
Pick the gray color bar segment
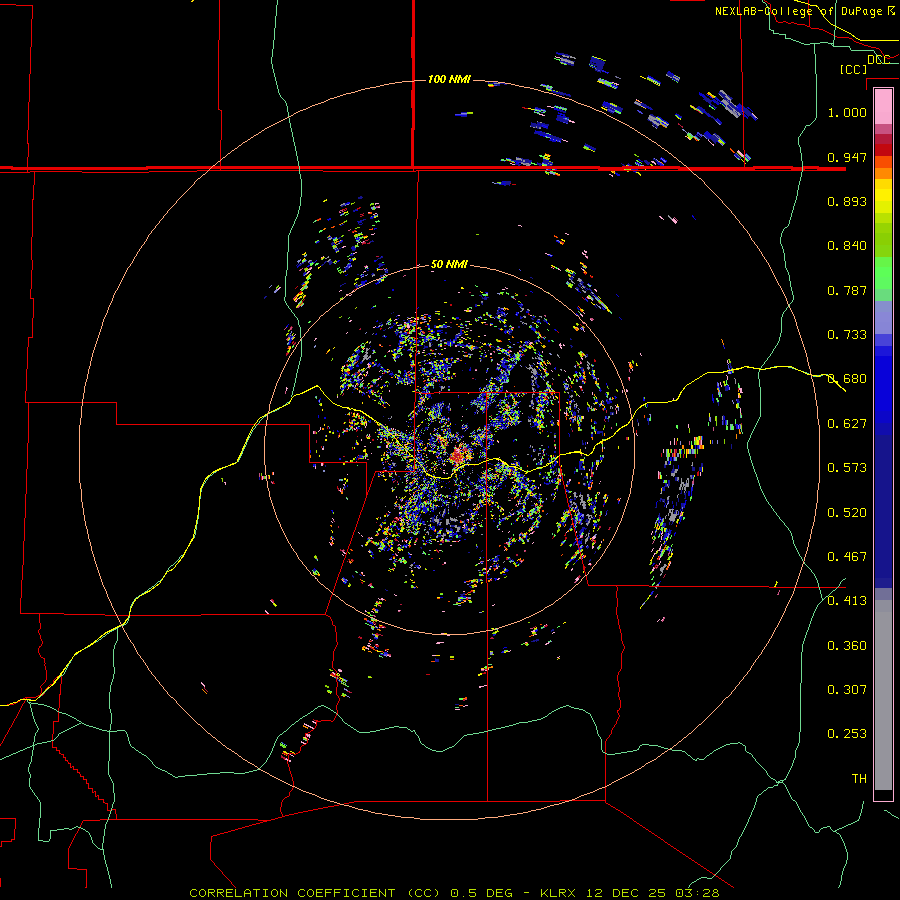click(x=883, y=695)
